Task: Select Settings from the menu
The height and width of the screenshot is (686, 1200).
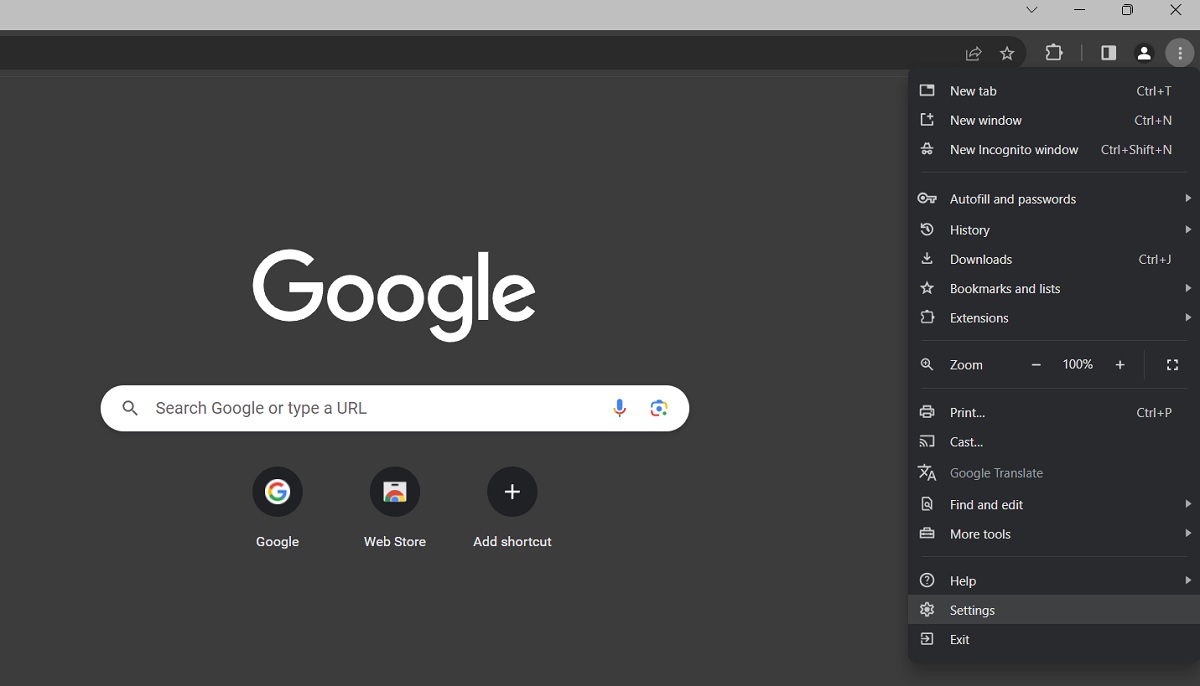Action: click(971, 610)
